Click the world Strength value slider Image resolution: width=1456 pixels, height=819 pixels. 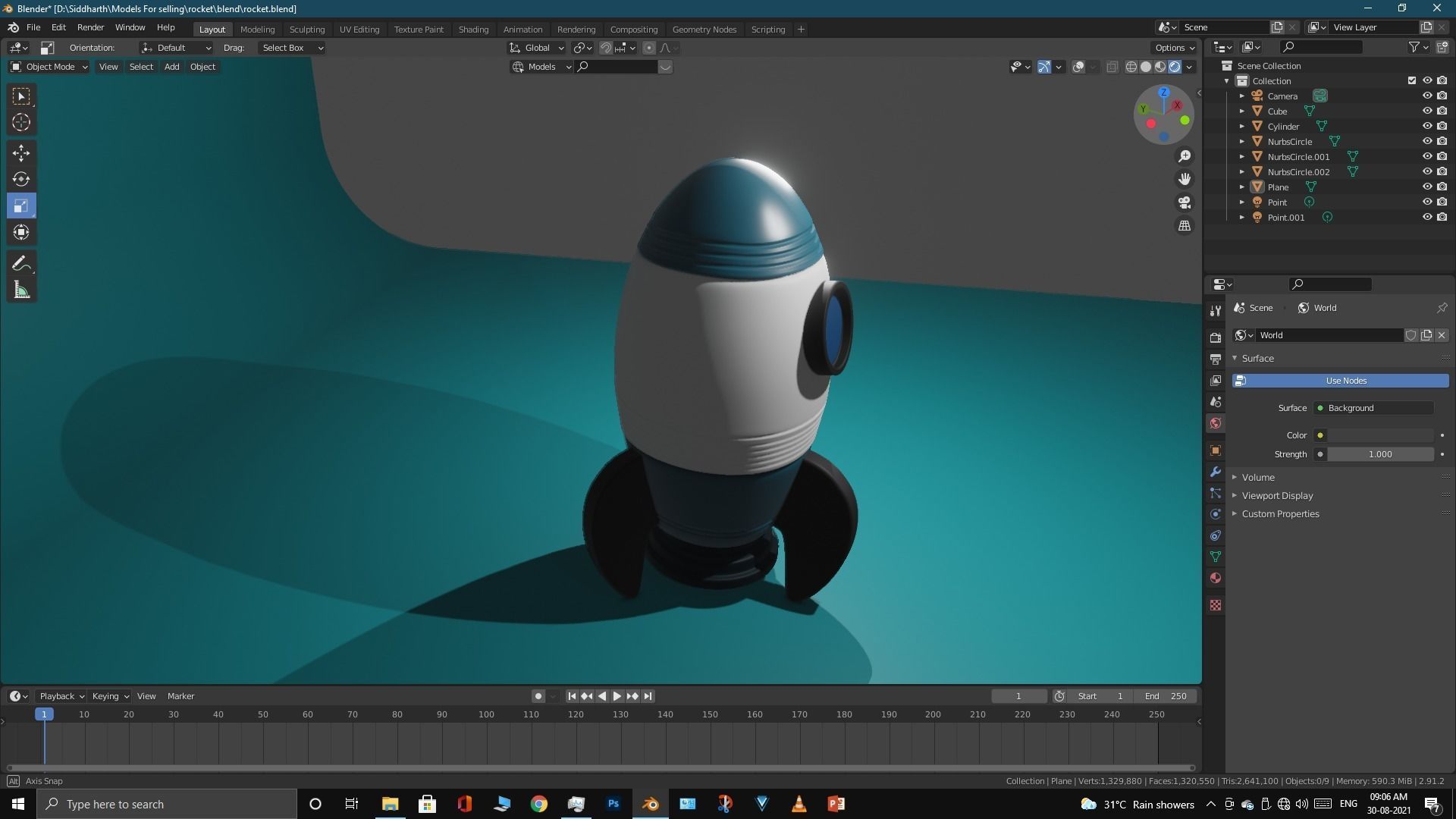[1379, 454]
